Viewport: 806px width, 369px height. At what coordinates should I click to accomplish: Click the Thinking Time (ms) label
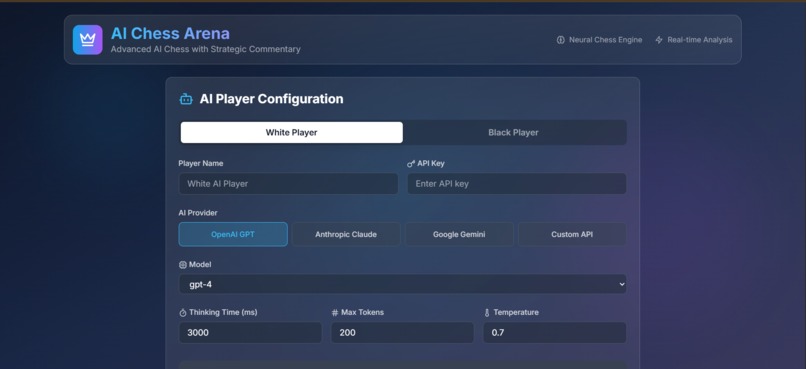pos(223,312)
